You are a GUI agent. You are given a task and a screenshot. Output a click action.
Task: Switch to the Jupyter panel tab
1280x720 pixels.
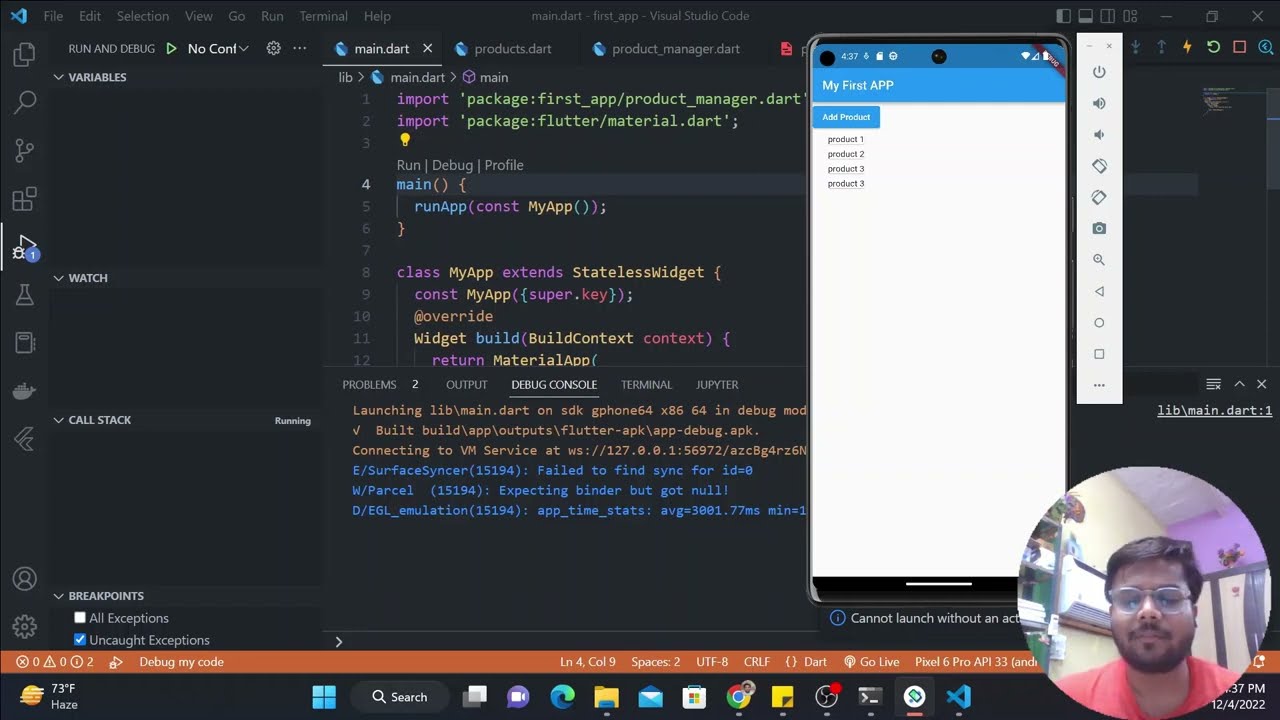[x=717, y=384]
